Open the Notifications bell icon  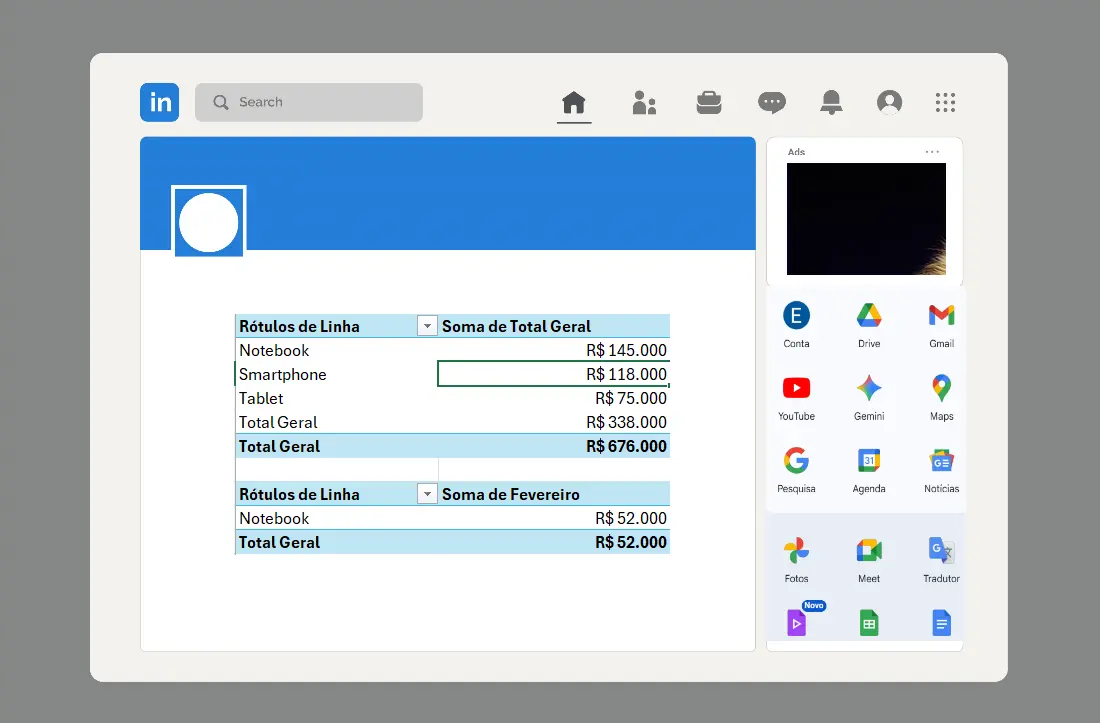point(830,102)
